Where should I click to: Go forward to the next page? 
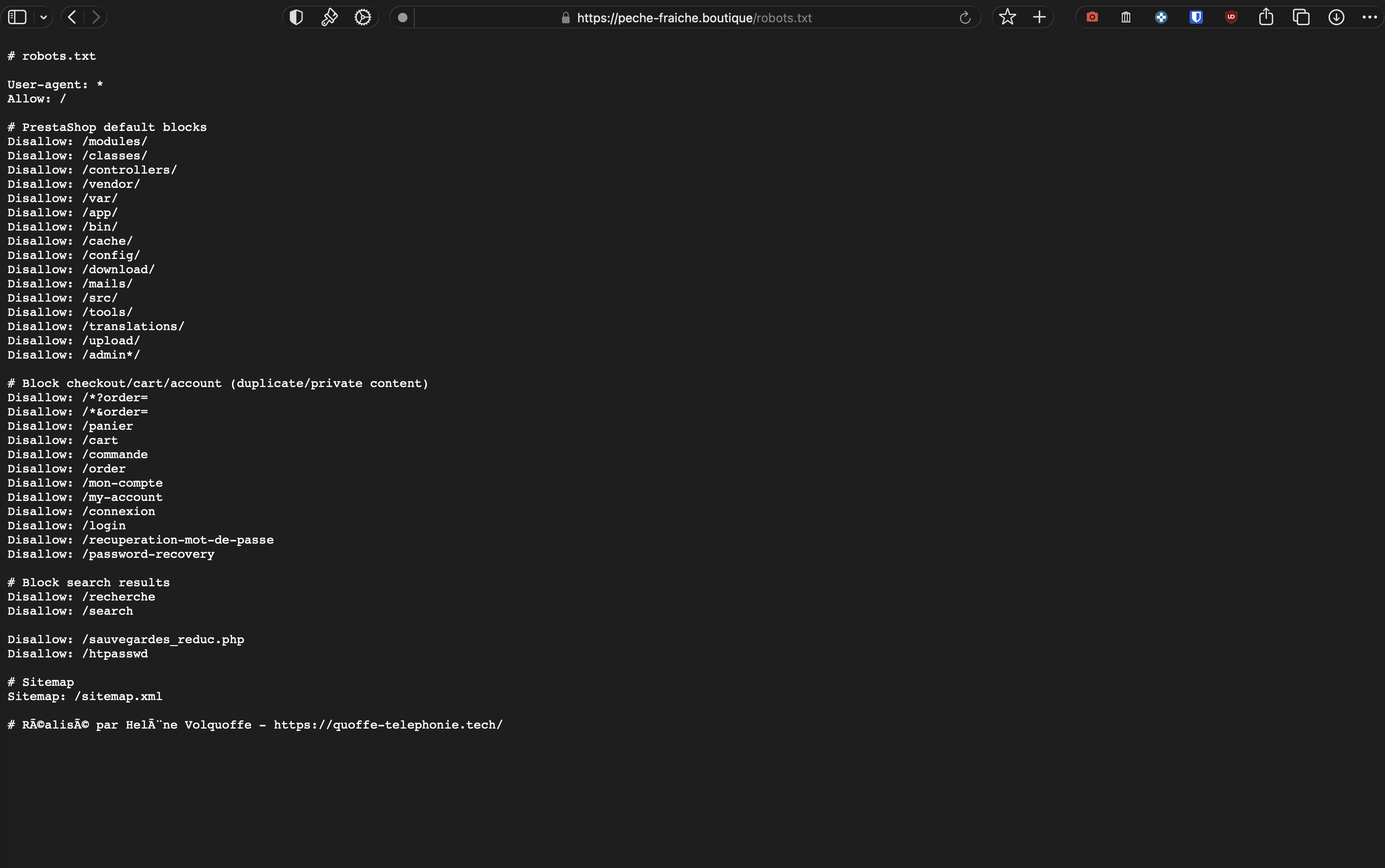click(96, 17)
